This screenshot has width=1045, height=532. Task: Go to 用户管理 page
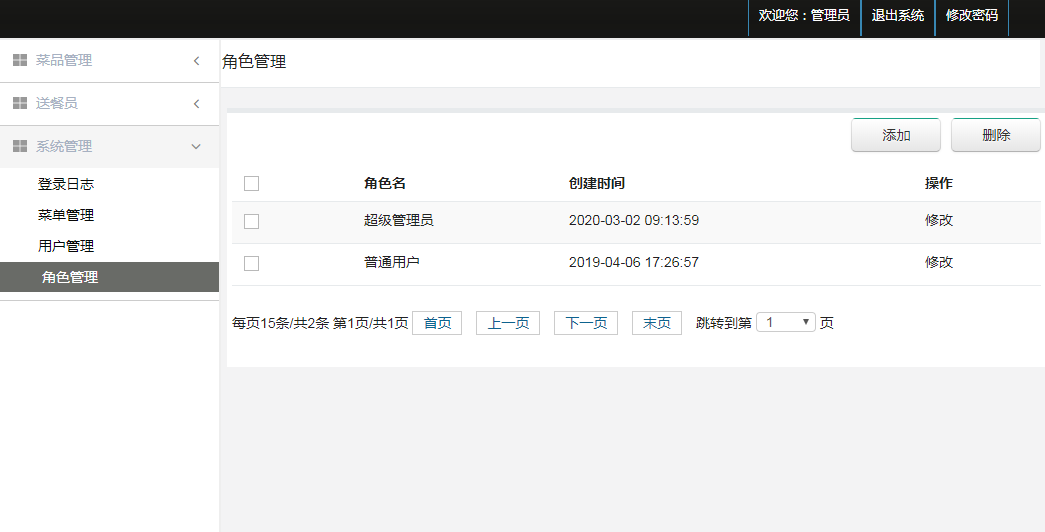tap(66, 246)
